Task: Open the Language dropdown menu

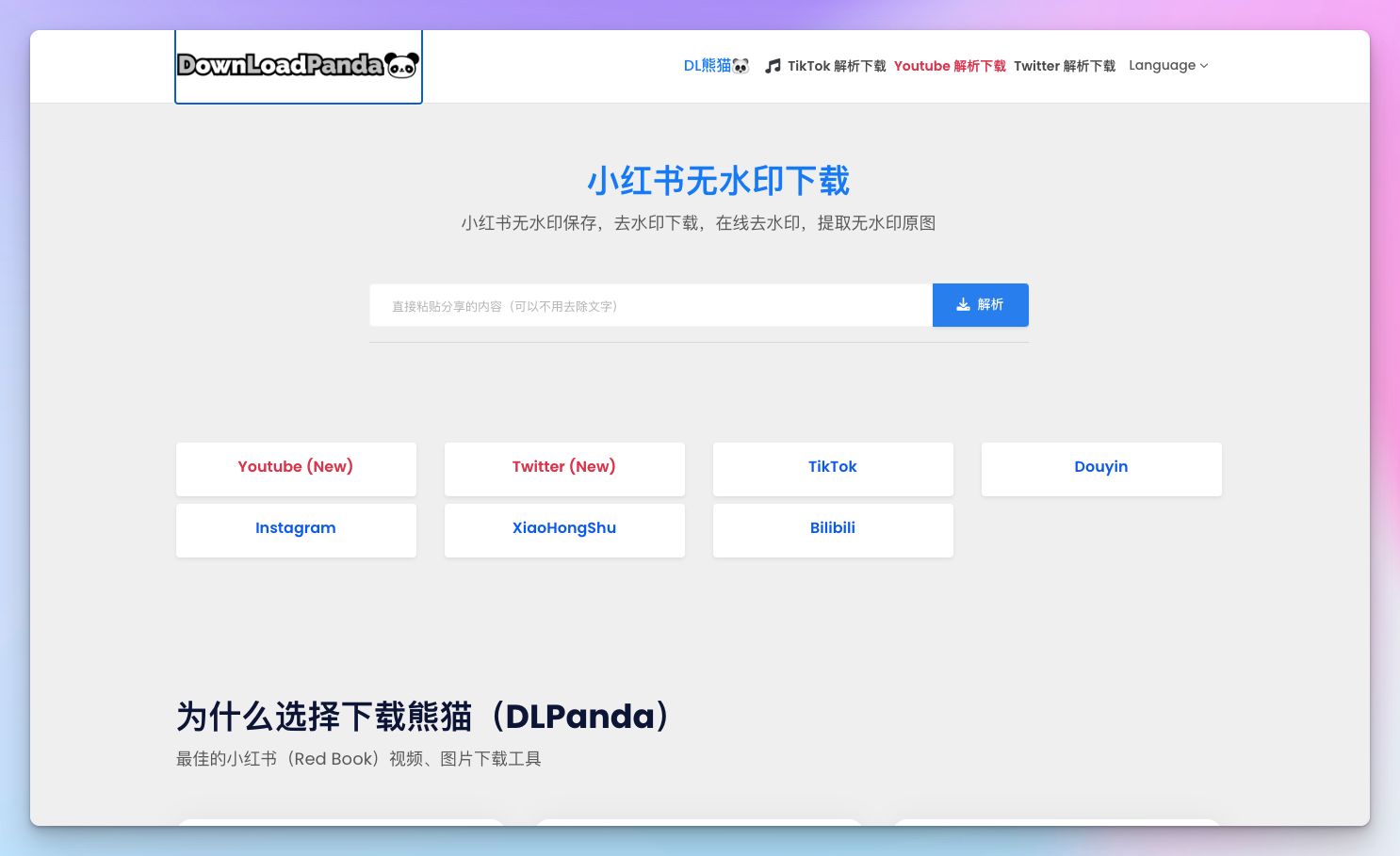Action: click(x=1162, y=66)
